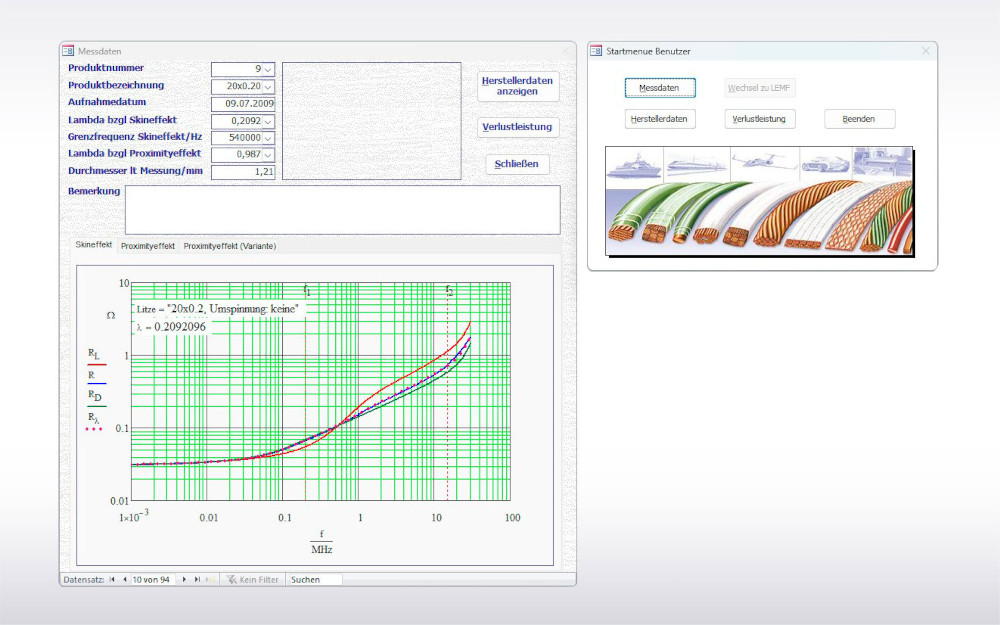Open the Grenzfrequenz Skineffekt dropdown

click(x=268, y=137)
